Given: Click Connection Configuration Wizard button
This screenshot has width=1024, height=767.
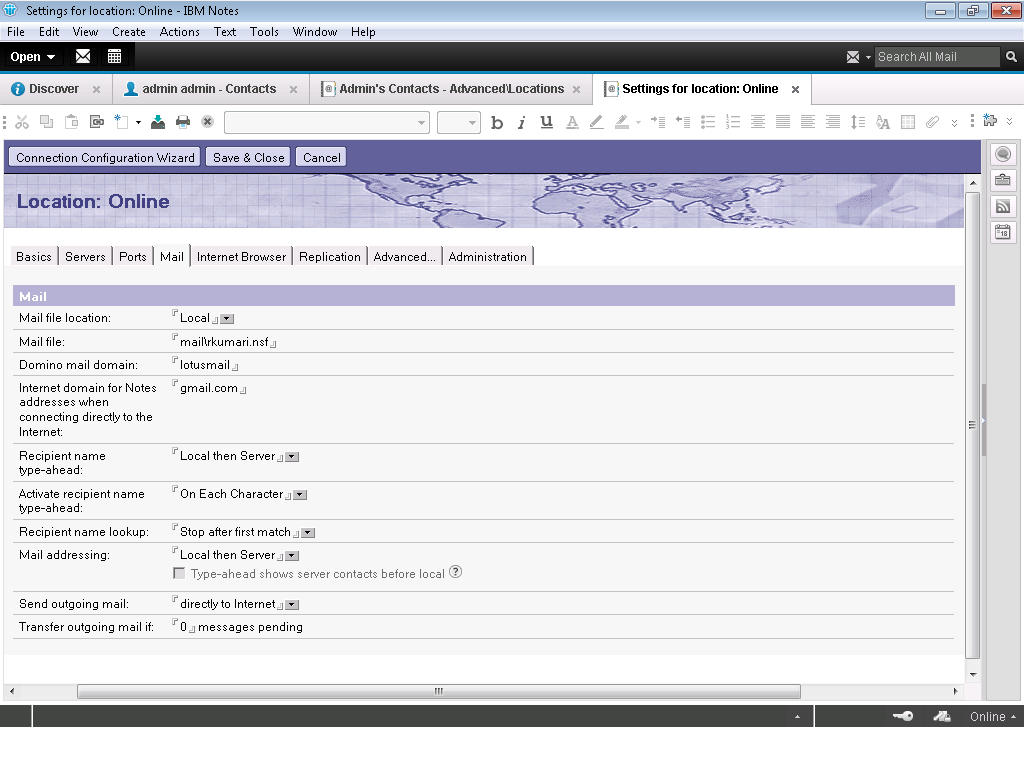Looking at the screenshot, I should [x=105, y=157].
